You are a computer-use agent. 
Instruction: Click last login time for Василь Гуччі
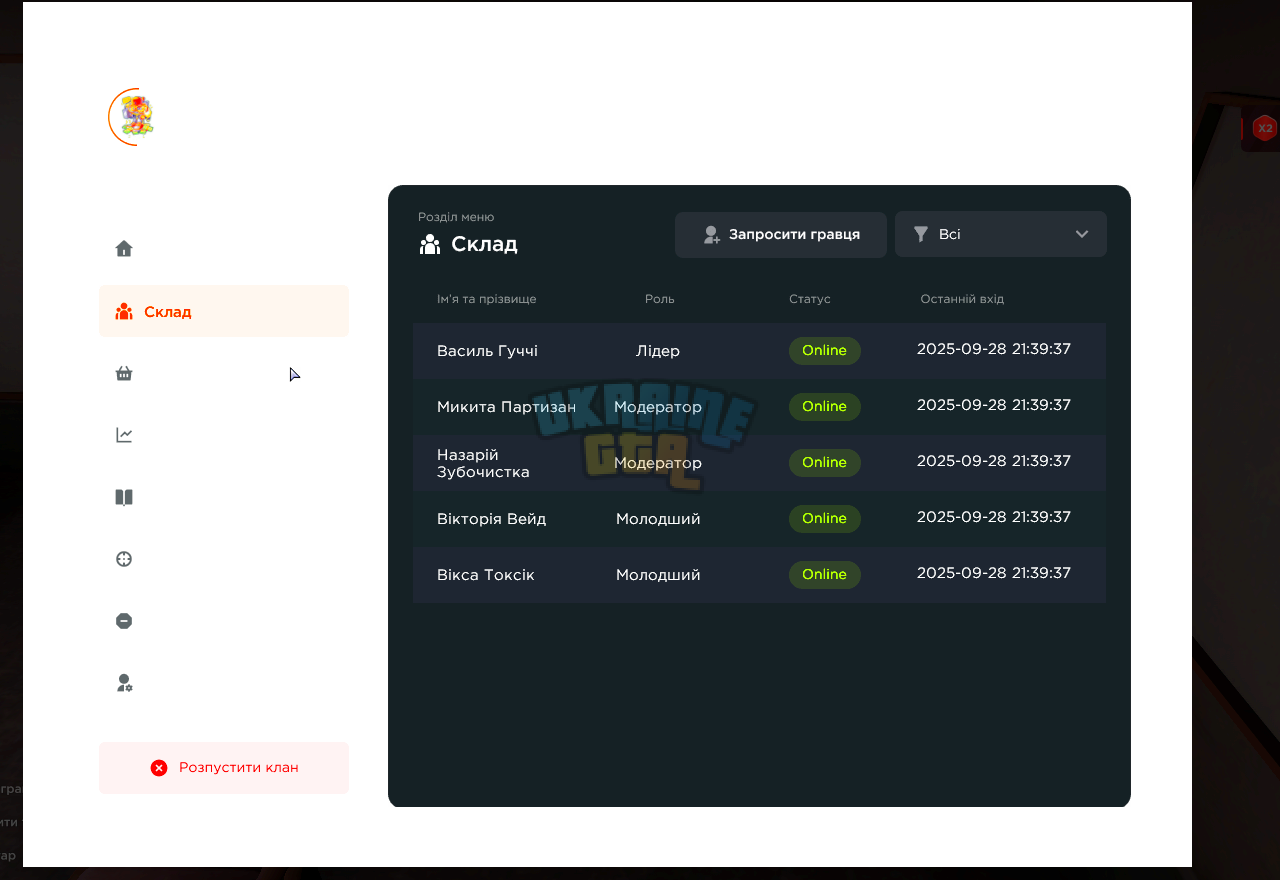(x=994, y=349)
